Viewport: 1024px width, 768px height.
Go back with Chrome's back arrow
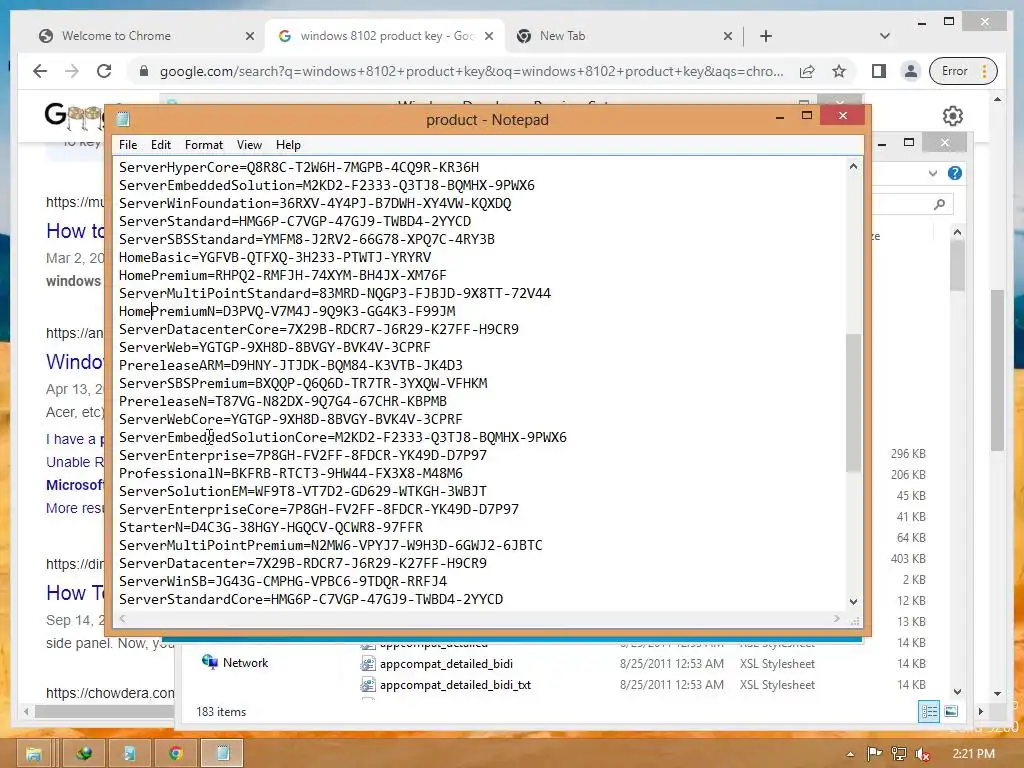[40, 71]
